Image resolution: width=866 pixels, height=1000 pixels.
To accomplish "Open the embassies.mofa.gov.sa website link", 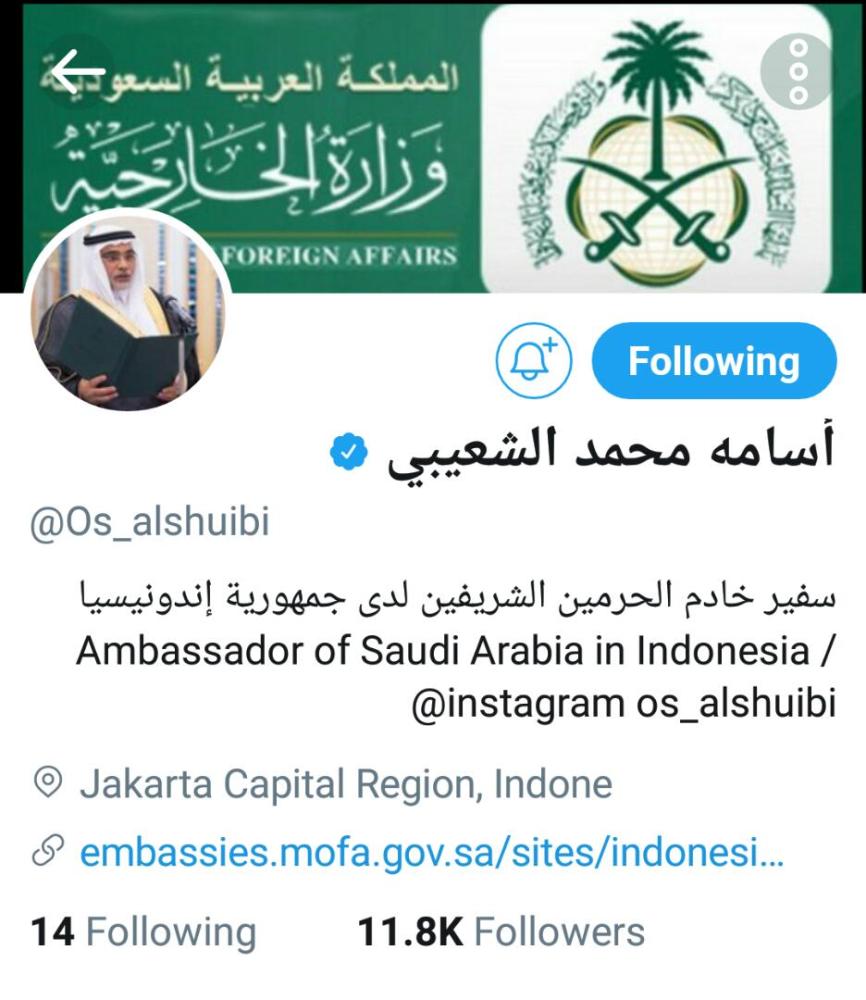I will click(x=432, y=852).
